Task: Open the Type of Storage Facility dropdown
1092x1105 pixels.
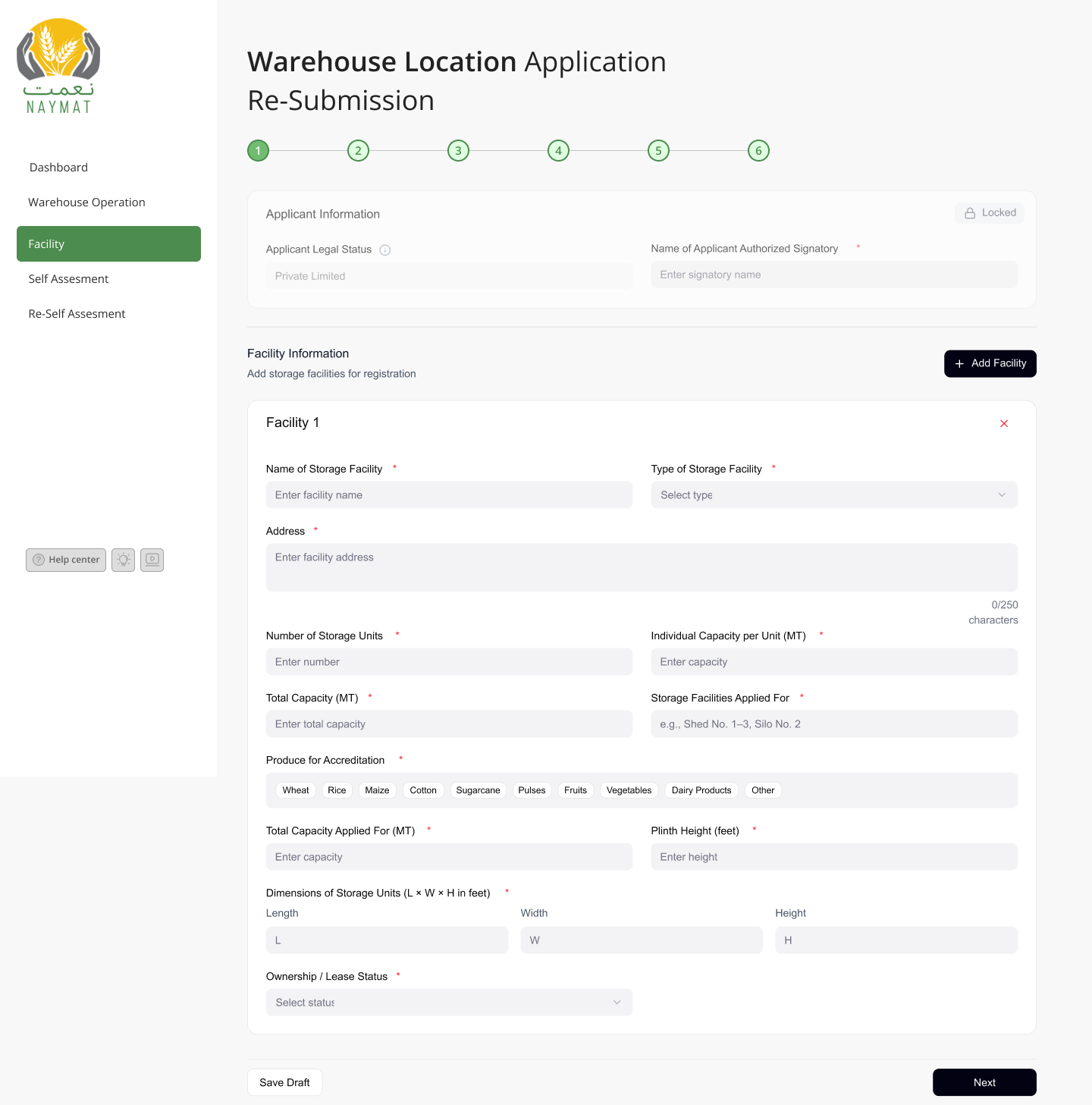Action: pos(834,495)
